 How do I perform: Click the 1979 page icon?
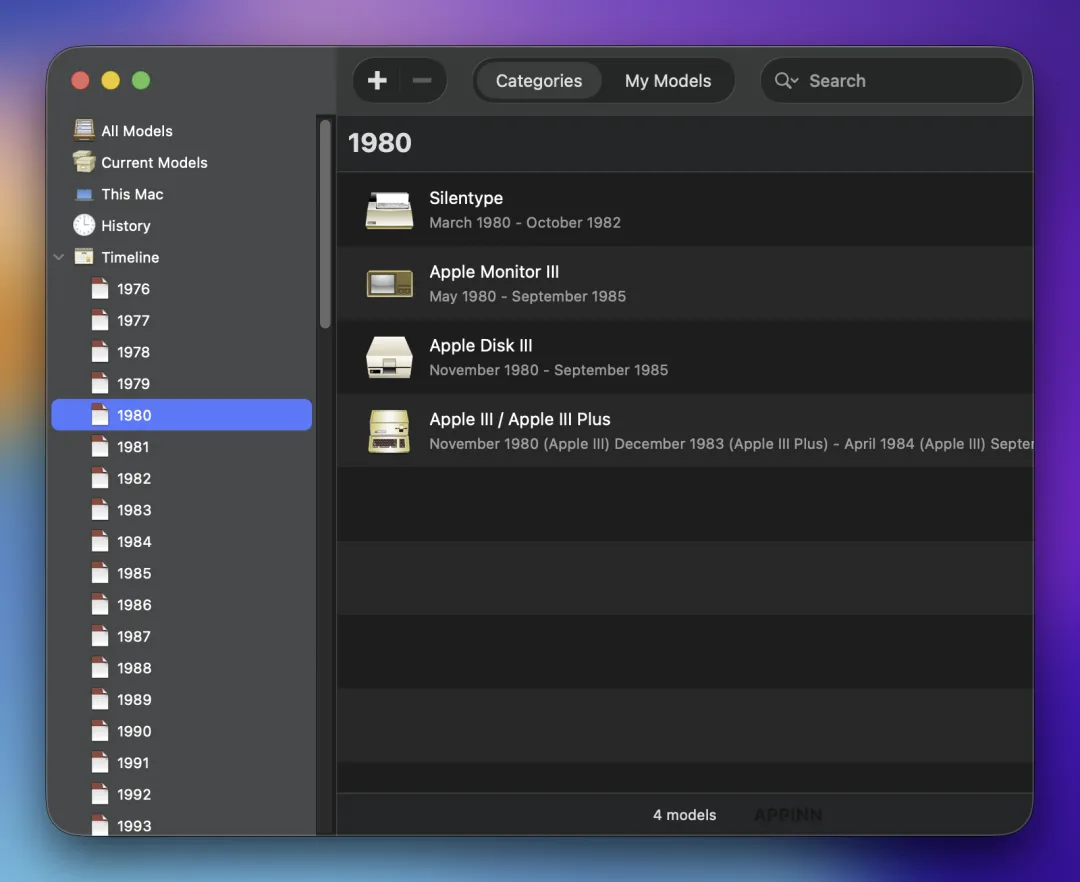point(100,384)
